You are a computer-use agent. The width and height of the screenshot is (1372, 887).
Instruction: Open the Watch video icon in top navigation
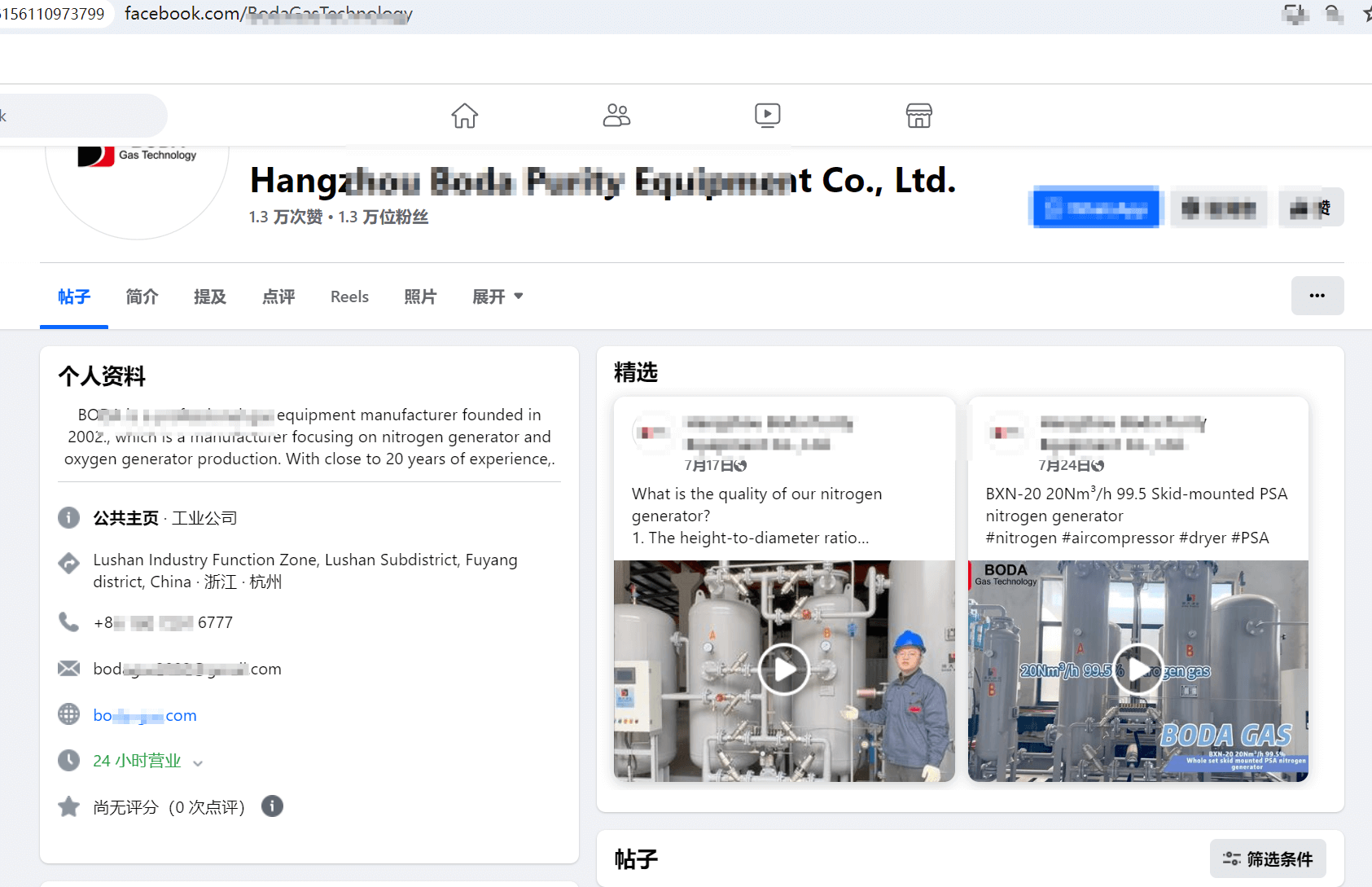pyautogui.click(x=768, y=116)
